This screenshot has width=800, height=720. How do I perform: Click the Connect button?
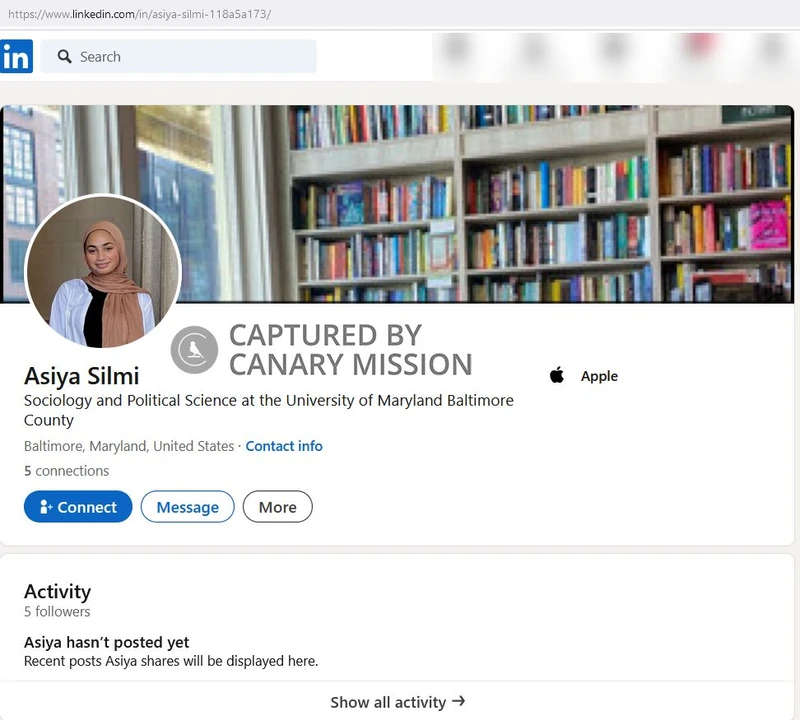78,507
